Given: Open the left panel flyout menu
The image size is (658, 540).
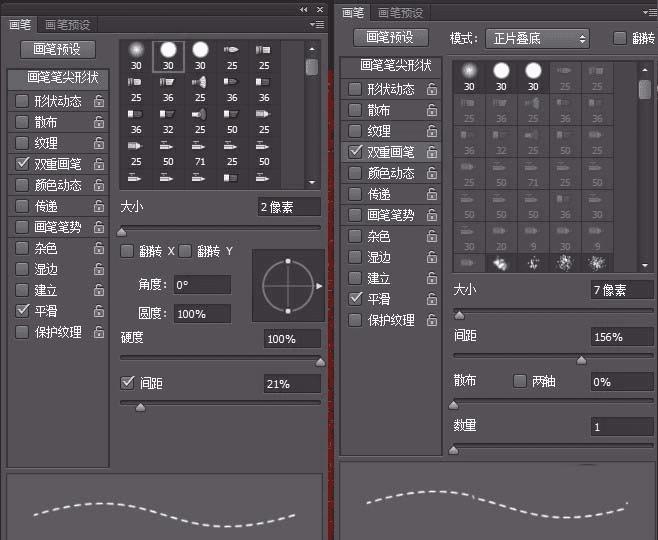Looking at the screenshot, I should coord(317,25).
